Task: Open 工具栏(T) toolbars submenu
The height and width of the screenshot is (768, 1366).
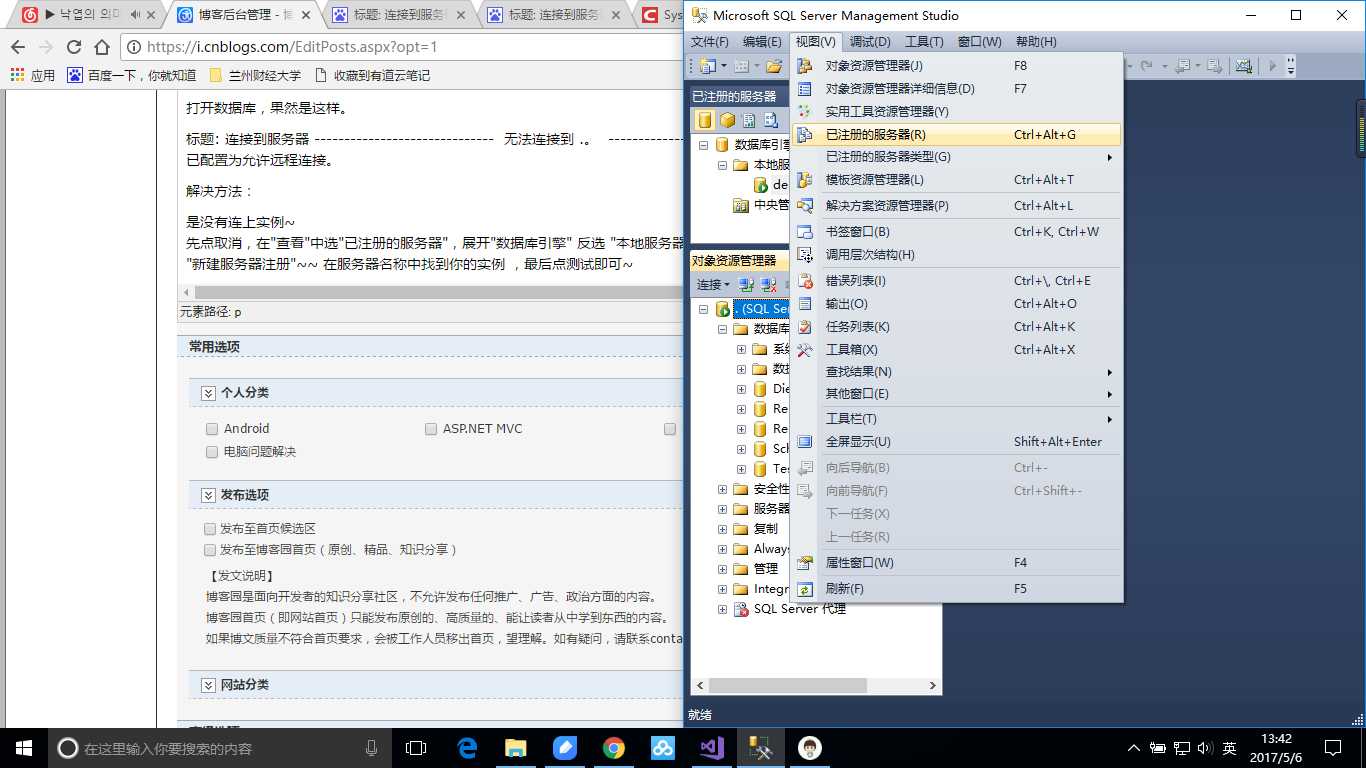Action: point(956,418)
